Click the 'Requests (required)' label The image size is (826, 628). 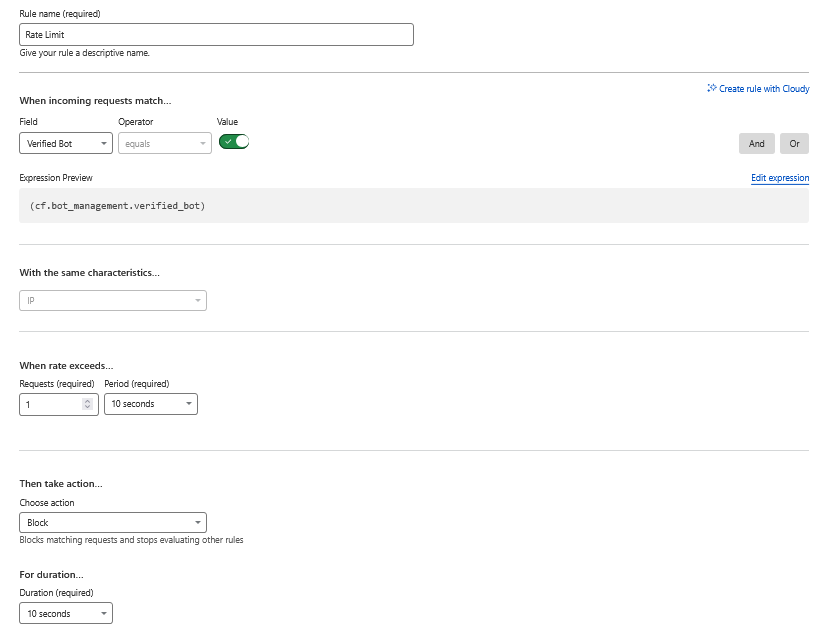tap(57, 384)
